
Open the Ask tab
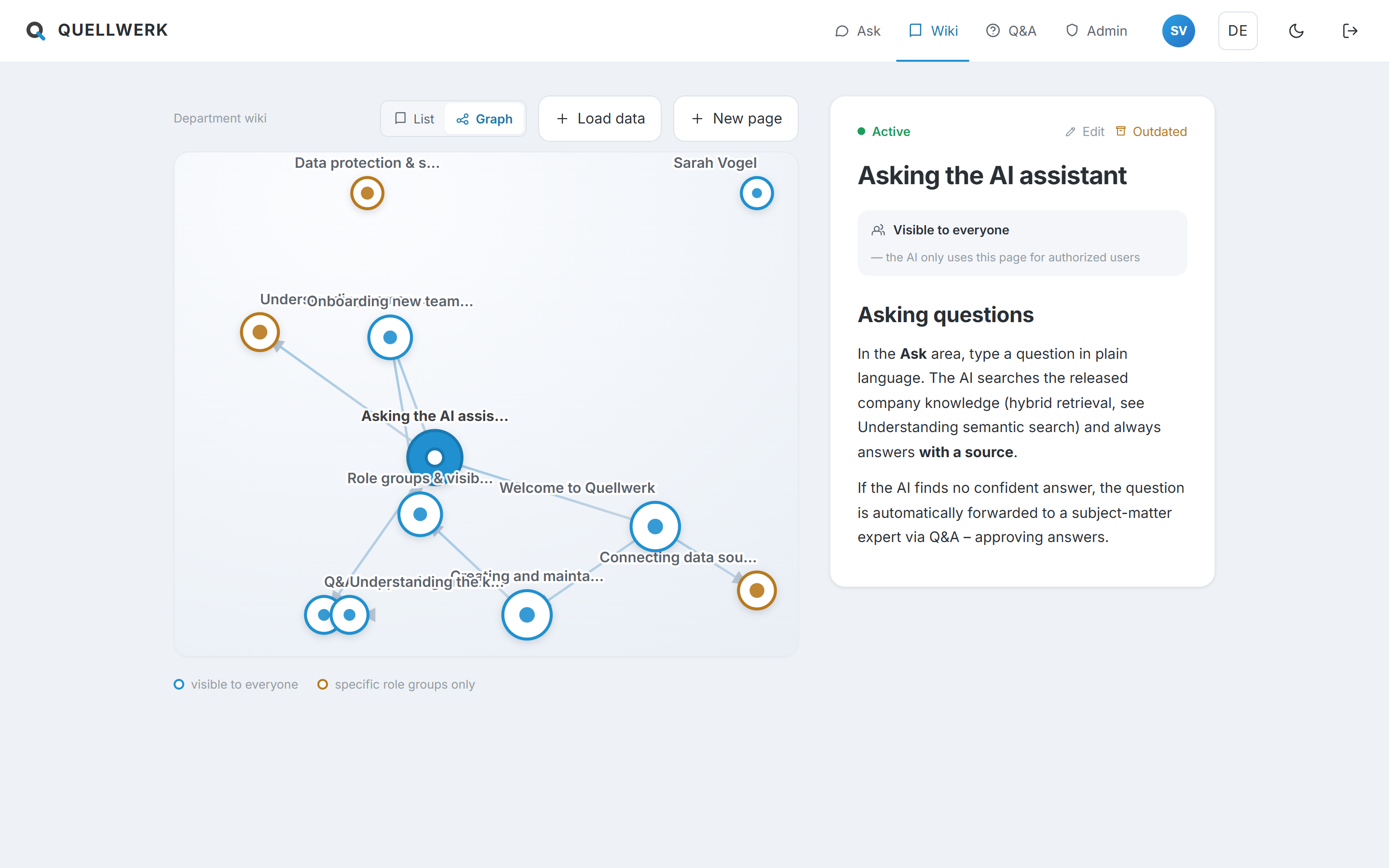click(858, 31)
